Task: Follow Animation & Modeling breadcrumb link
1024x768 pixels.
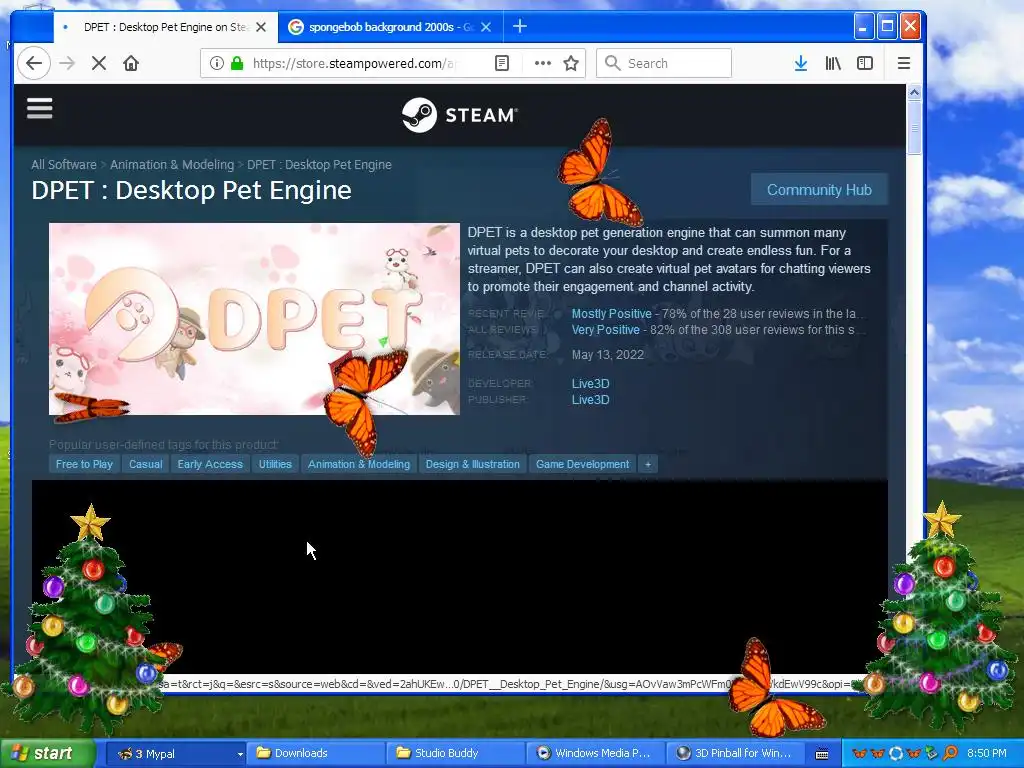Action: (x=172, y=165)
